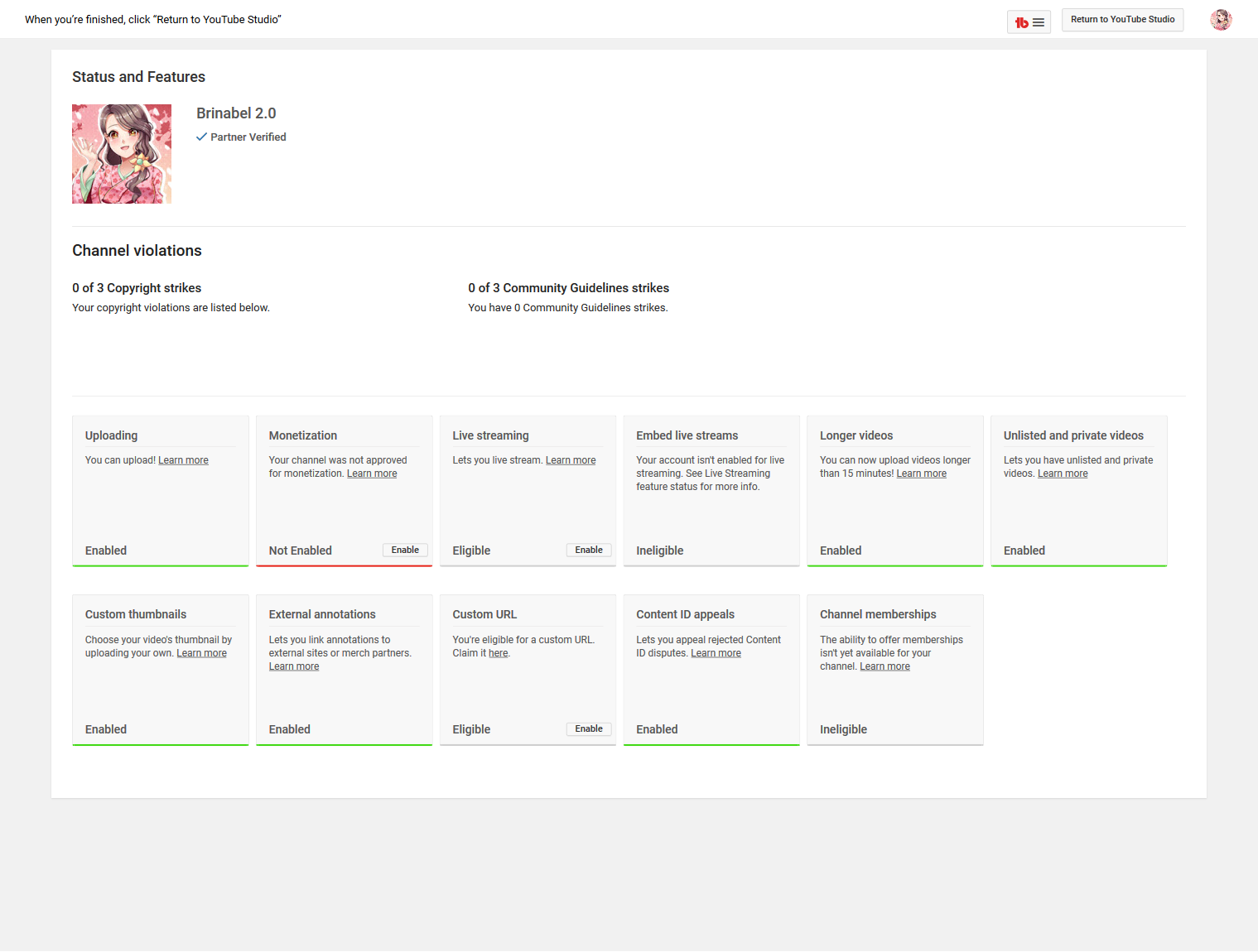Screen dimensions: 1258x952
Task: Click the Brinabel 2.0 channel picture
Action: 122,154
